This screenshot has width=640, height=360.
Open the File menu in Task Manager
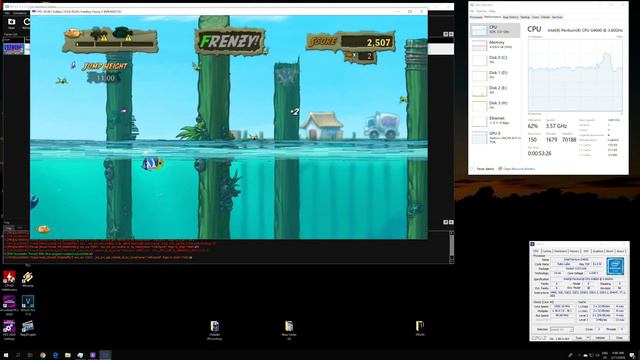pos(471,11)
